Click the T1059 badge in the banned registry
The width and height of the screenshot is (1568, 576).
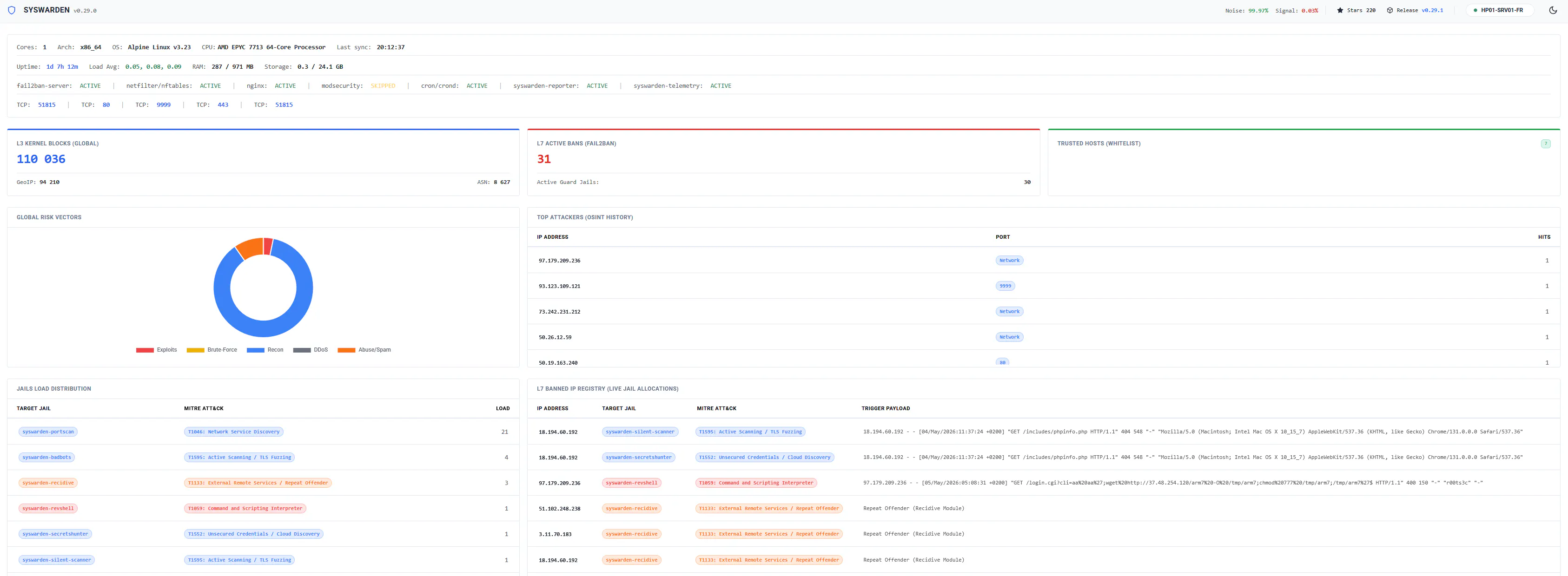[x=756, y=483]
